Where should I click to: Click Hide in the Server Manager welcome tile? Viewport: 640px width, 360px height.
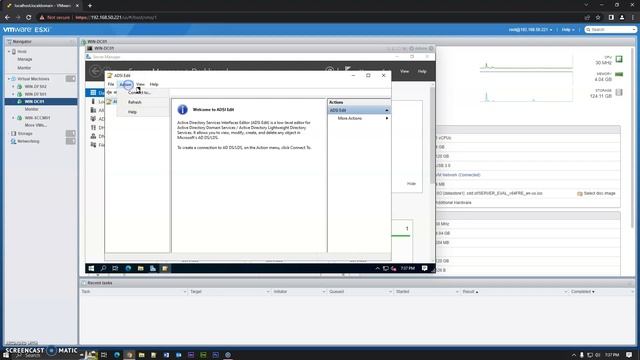[x=411, y=184]
